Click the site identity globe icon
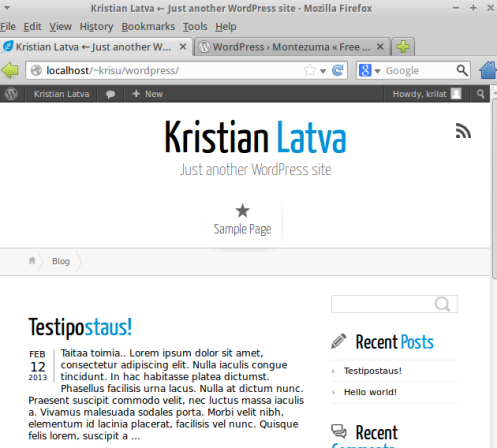Screen dimensions: 497x448 [x=36, y=70]
